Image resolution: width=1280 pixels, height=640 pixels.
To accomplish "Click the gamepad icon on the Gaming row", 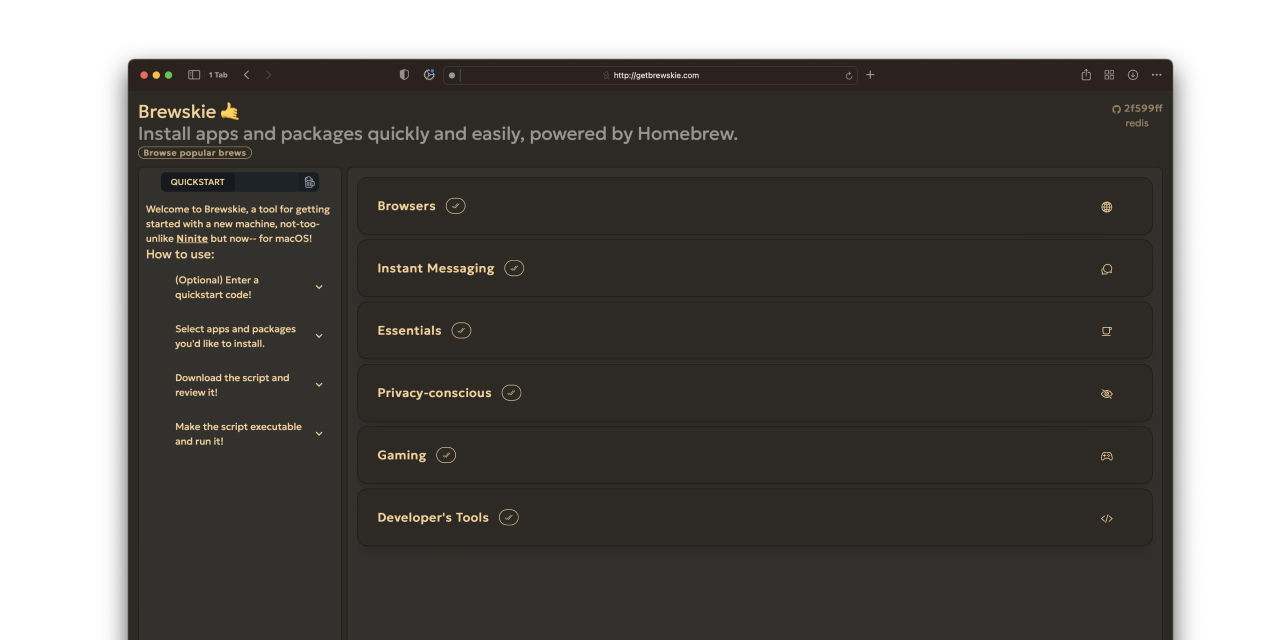I will coord(1106,455).
